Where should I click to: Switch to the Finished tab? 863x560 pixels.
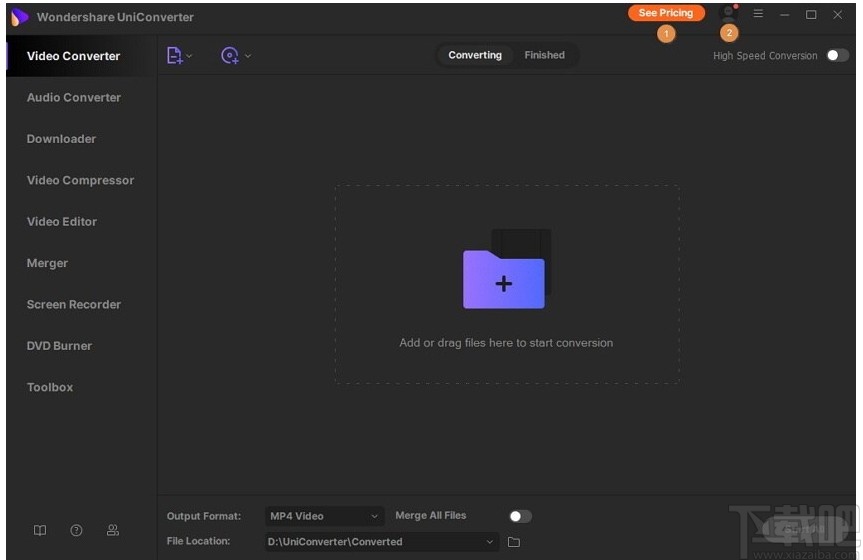544,55
